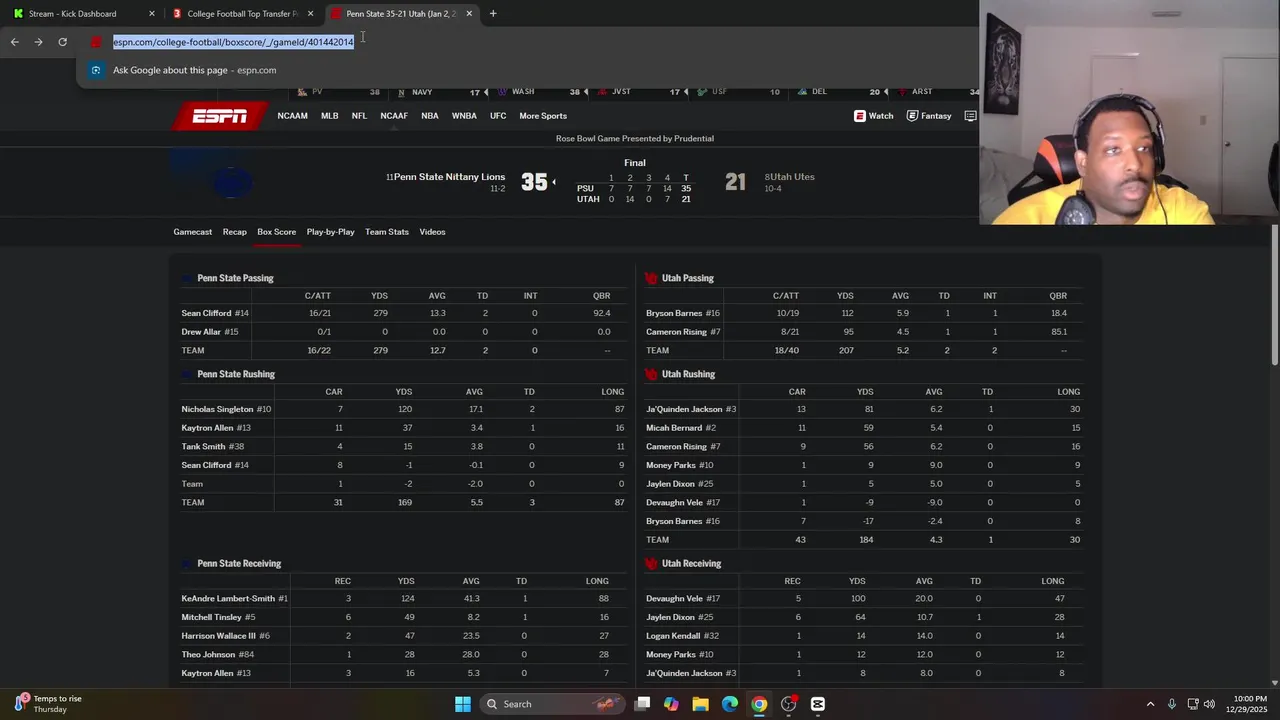Click the ESPN logo
1280x720 pixels.
point(220,116)
